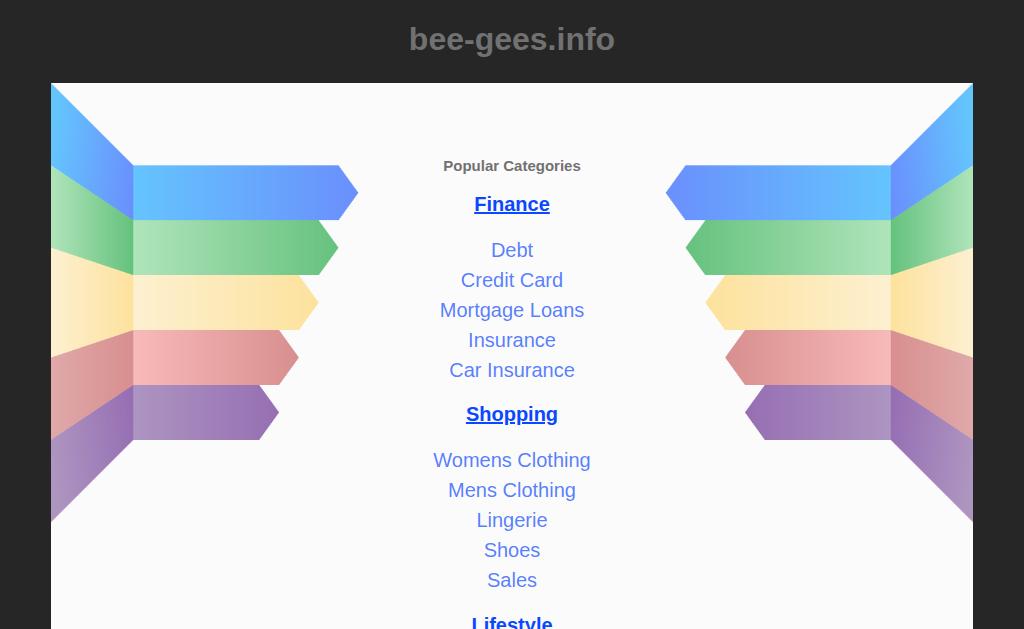Open the Lifestyle category heading link
Image resolution: width=1024 pixels, height=629 pixels.
tap(512, 622)
